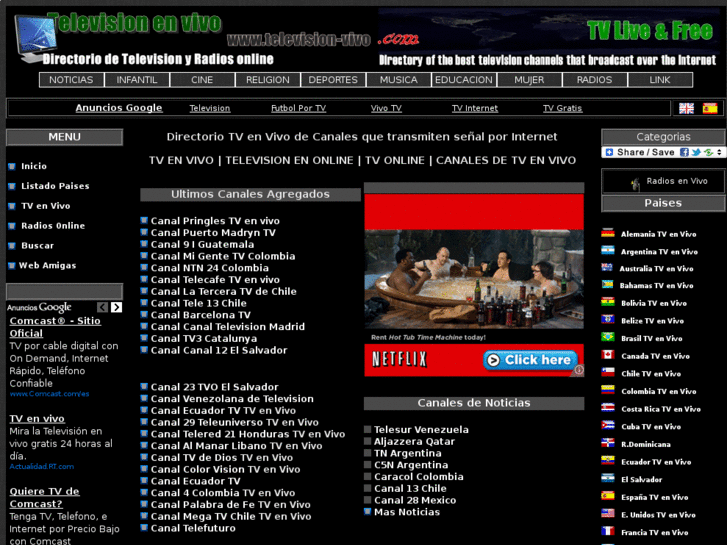Screen dimensions: 727x545
Task: Click the Bolivia flag icon
Action: tap(608, 302)
